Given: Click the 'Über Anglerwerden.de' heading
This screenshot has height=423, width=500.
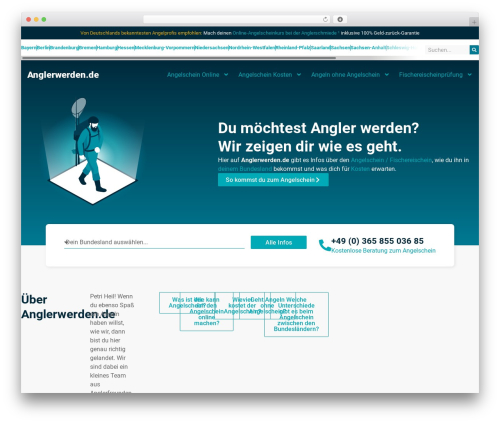Looking at the screenshot, I should point(68,307).
